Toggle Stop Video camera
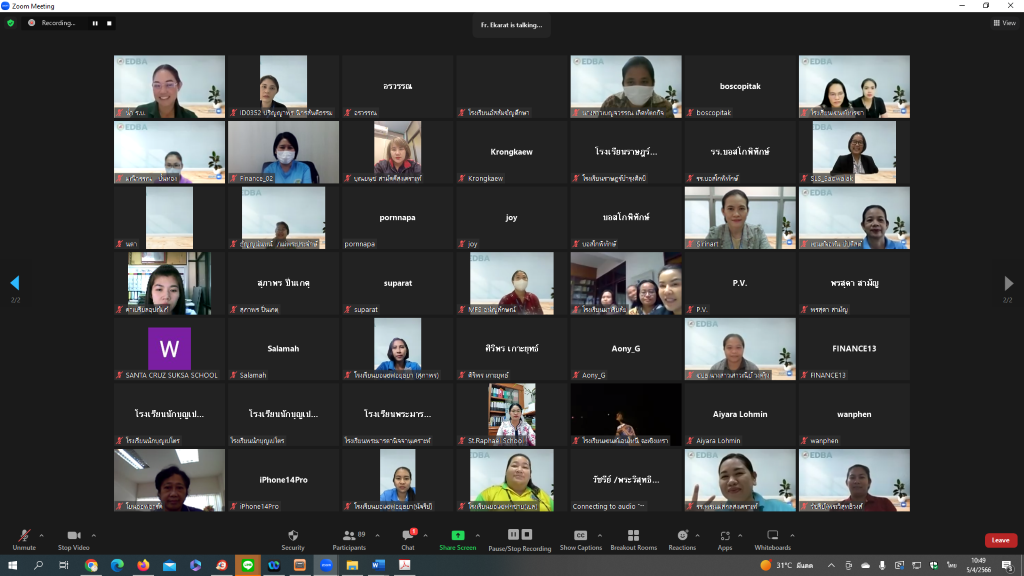This screenshot has width=1024, height=576. [73, 539]
